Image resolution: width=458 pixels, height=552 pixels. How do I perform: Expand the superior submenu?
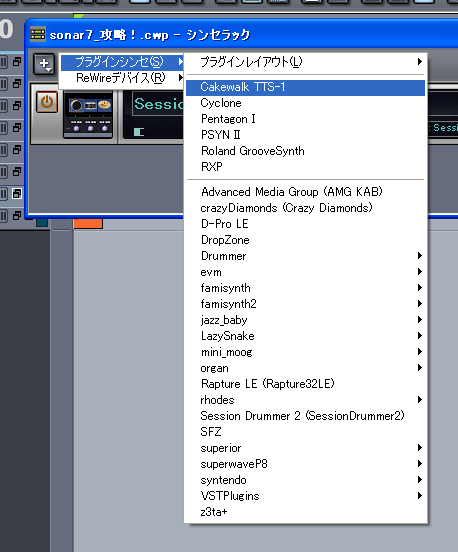306,448
